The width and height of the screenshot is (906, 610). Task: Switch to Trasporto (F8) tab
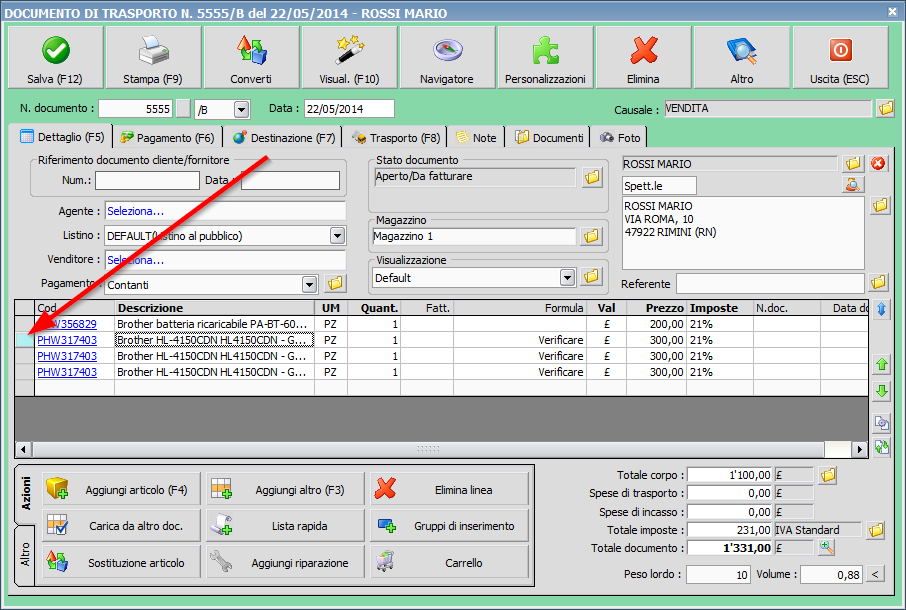[x=396, y=137]
